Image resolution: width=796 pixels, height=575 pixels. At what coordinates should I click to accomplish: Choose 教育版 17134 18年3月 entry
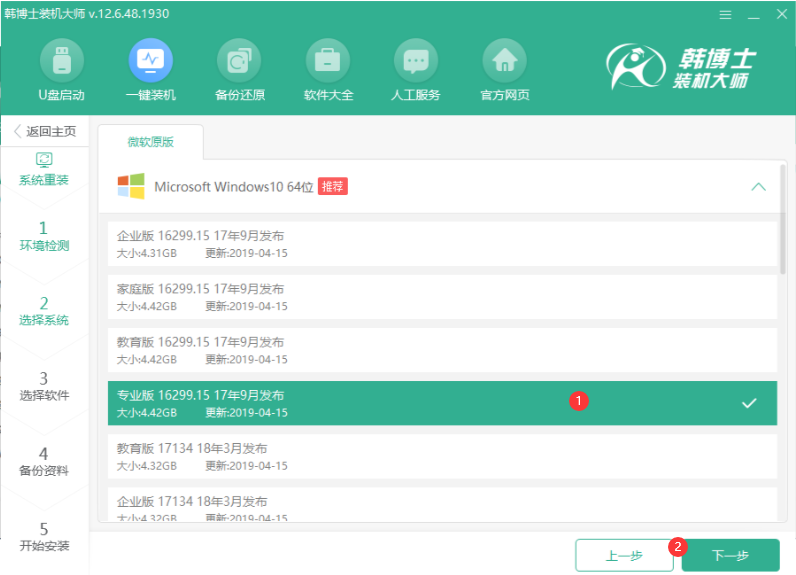pos(441,457)
